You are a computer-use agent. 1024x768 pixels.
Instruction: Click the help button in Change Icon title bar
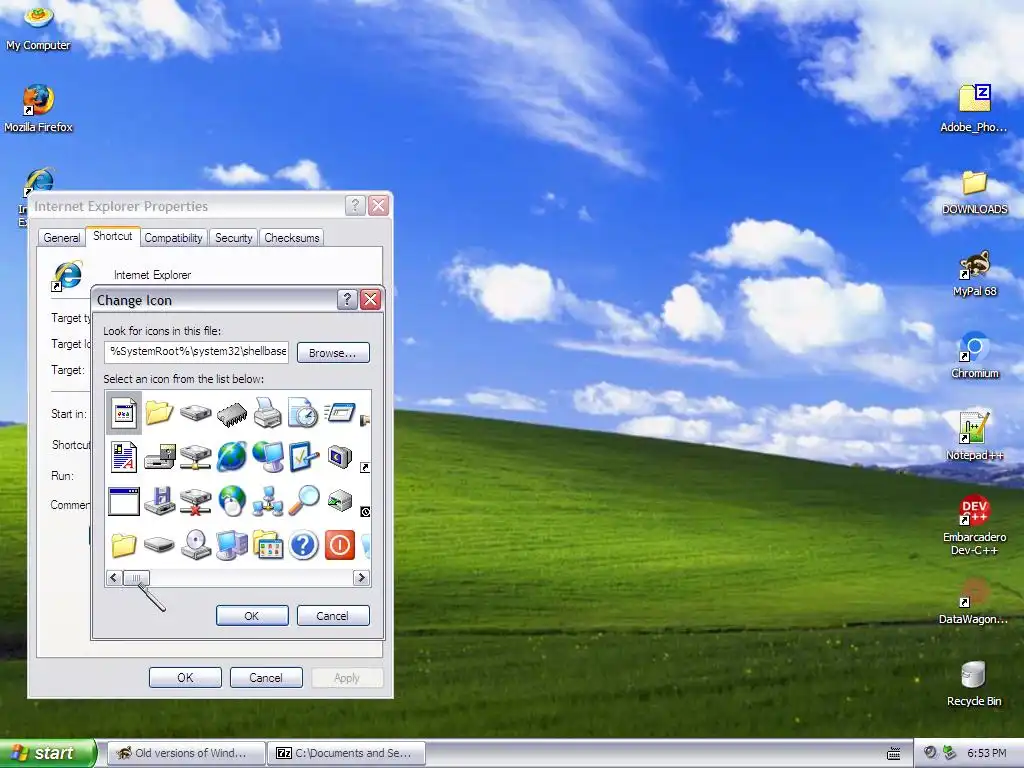347,300
